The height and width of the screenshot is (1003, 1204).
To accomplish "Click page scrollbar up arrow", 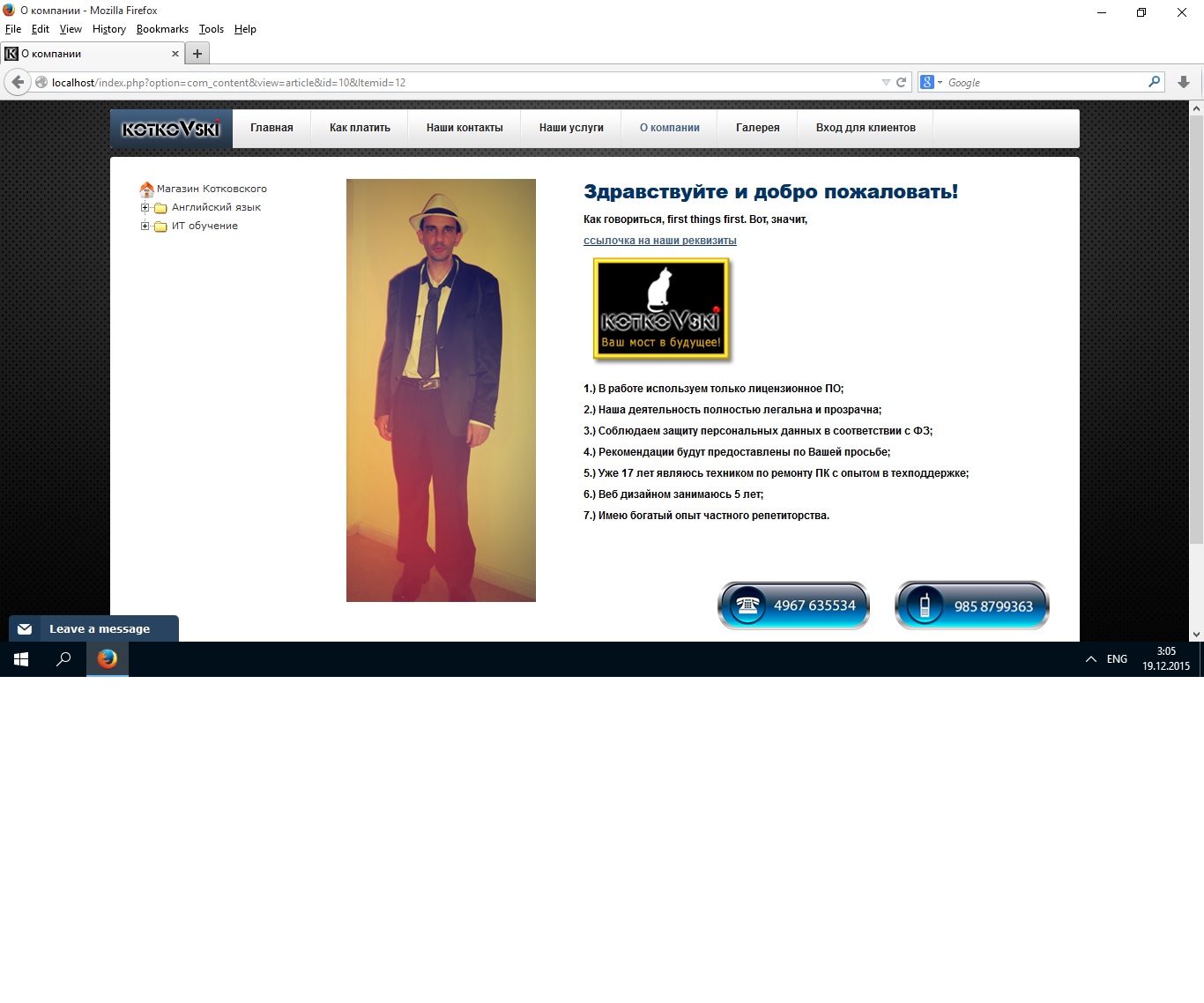I will [1196, 108].
